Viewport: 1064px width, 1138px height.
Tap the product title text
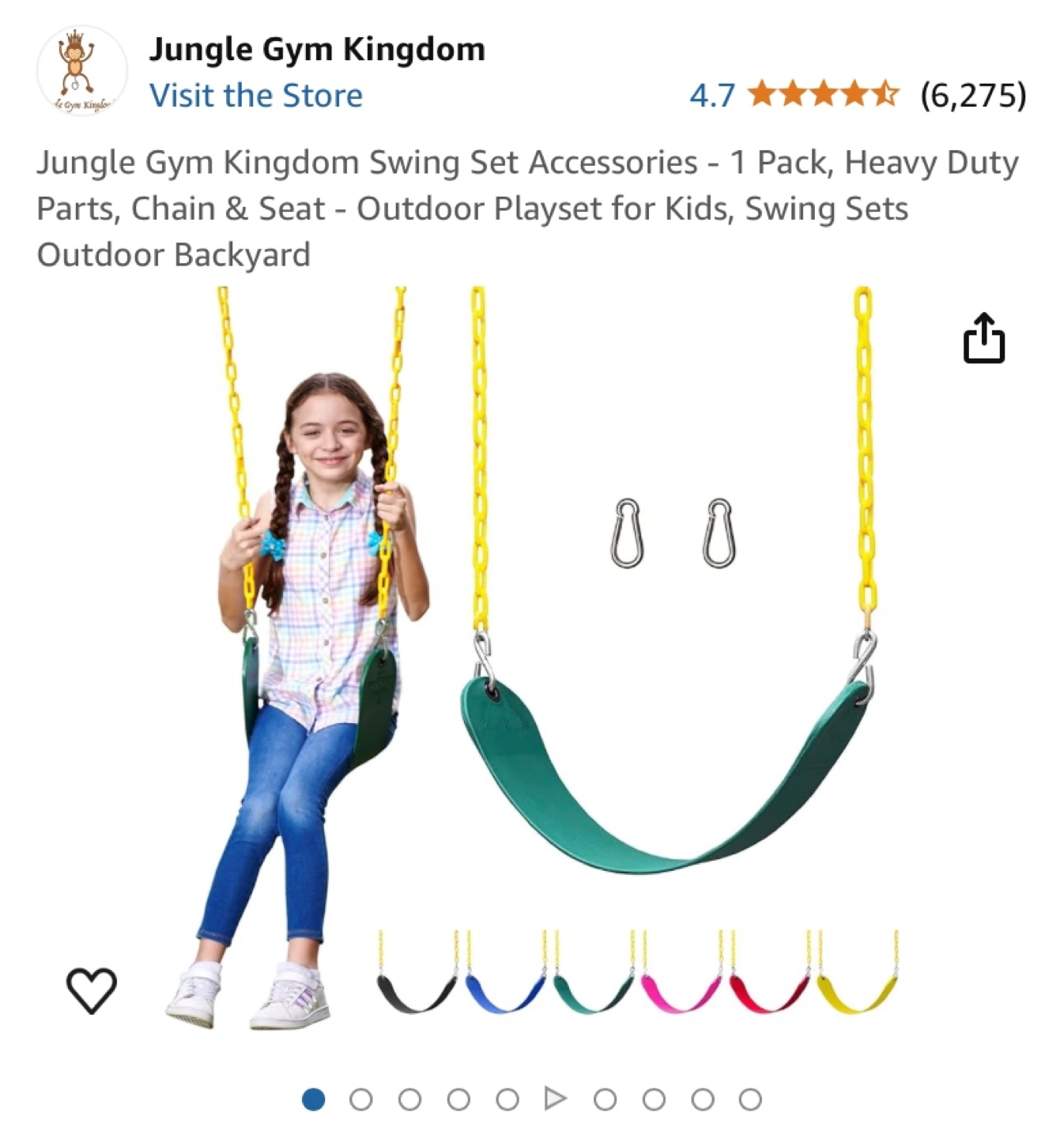[x=527, y=209]
